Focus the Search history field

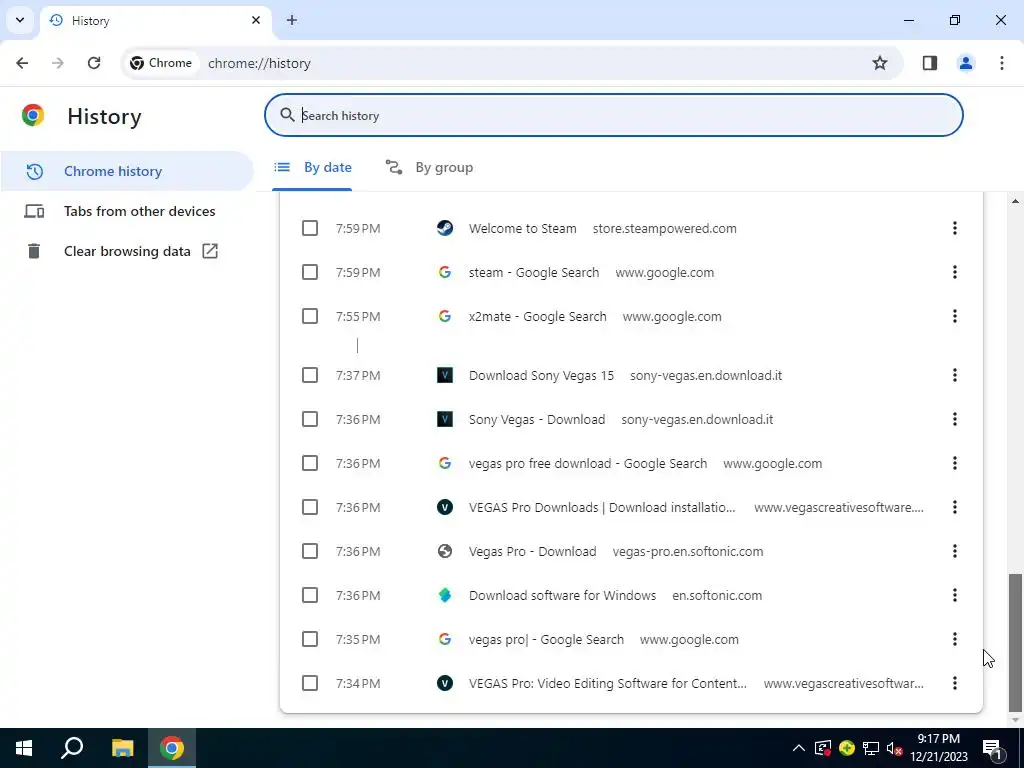click(x=613, y=115)
